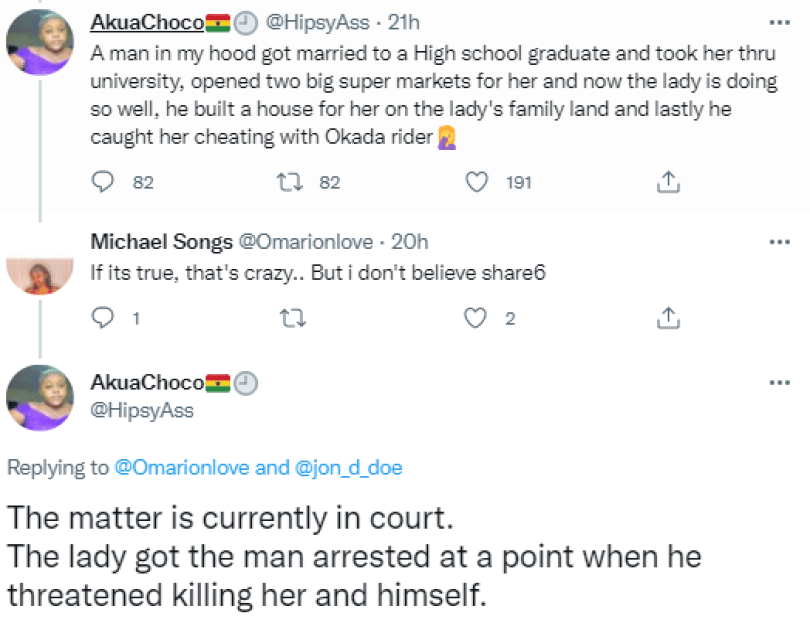Retweet AkuaChoco's hood marriage tweet
This screenshot has width=810, height=623.
click(x=288, y=182)
